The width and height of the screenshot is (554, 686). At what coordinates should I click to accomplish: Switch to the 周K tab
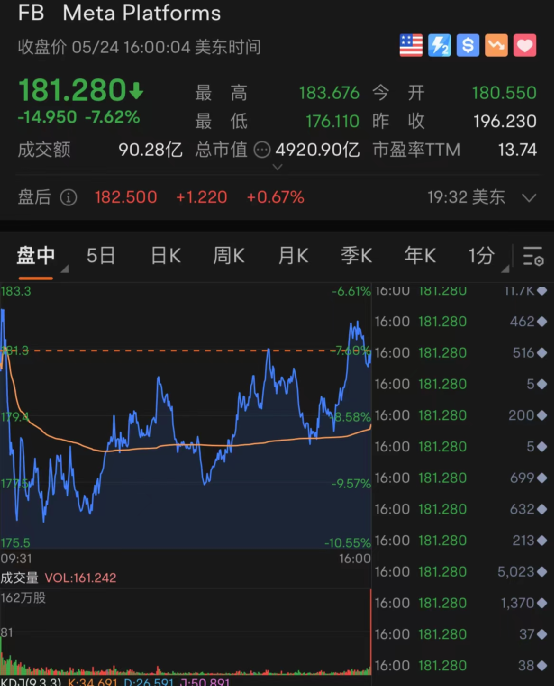tap(229, 256)
